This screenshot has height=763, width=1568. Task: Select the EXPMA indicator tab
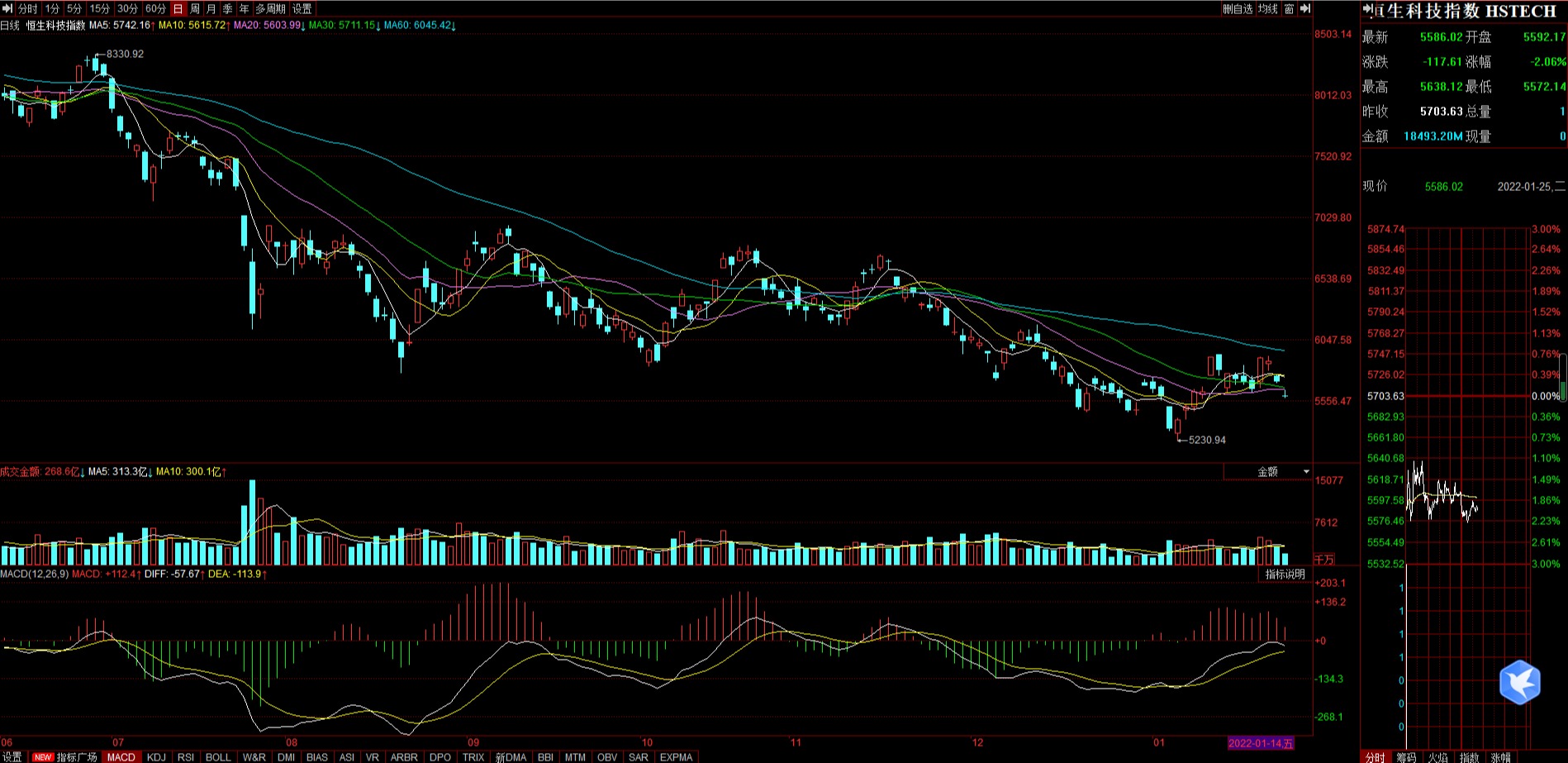point(676,757)
